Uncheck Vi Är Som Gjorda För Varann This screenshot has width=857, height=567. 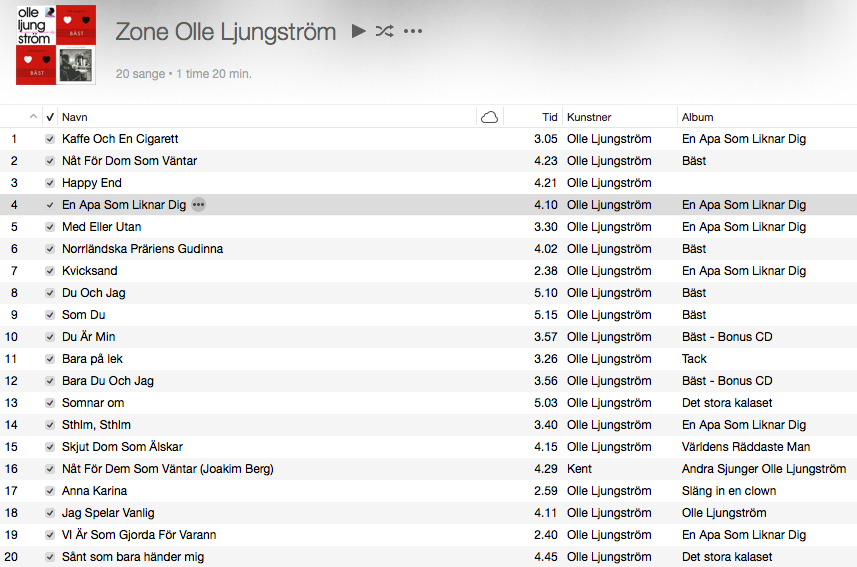point(50,535)
